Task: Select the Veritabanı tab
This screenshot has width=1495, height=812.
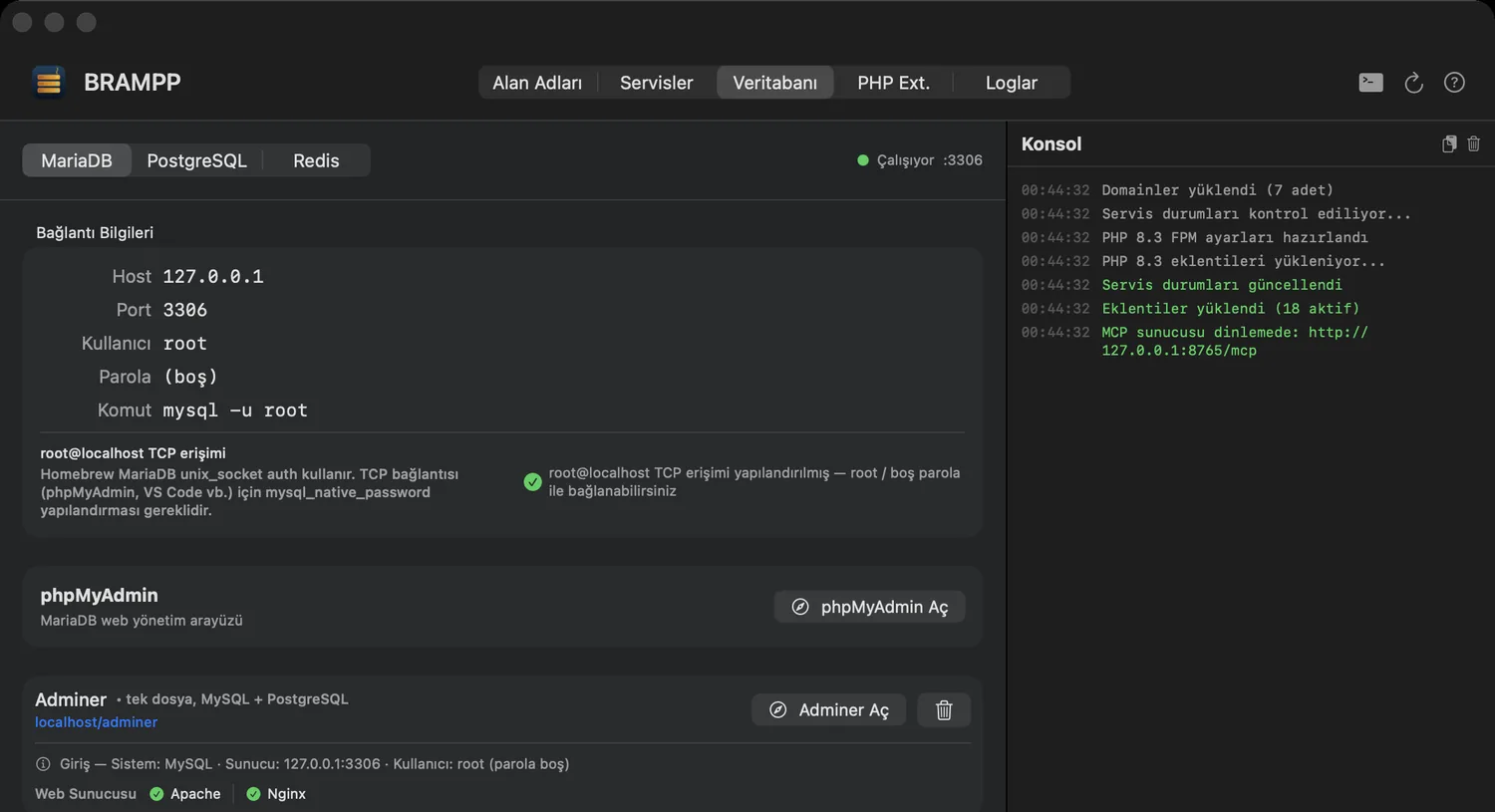Action: (774, 83)
